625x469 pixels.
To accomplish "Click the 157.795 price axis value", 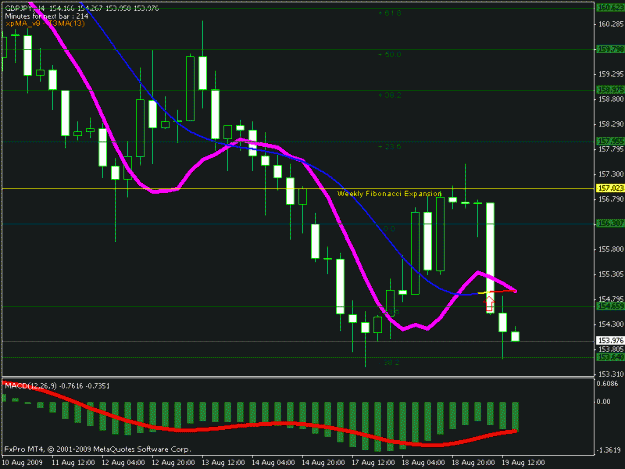I will click(611, 149).
